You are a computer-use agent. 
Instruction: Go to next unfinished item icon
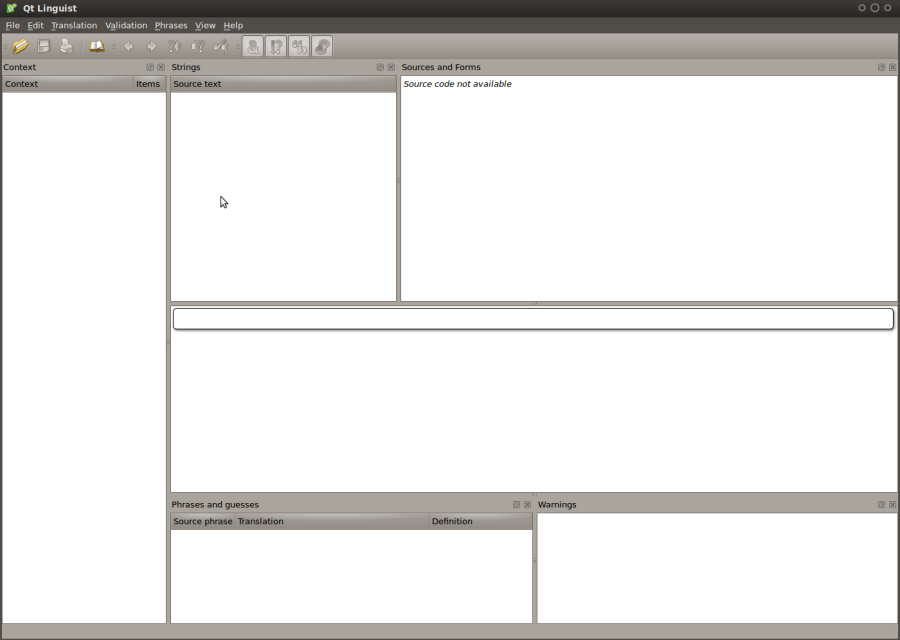click(x=197, y=46)
